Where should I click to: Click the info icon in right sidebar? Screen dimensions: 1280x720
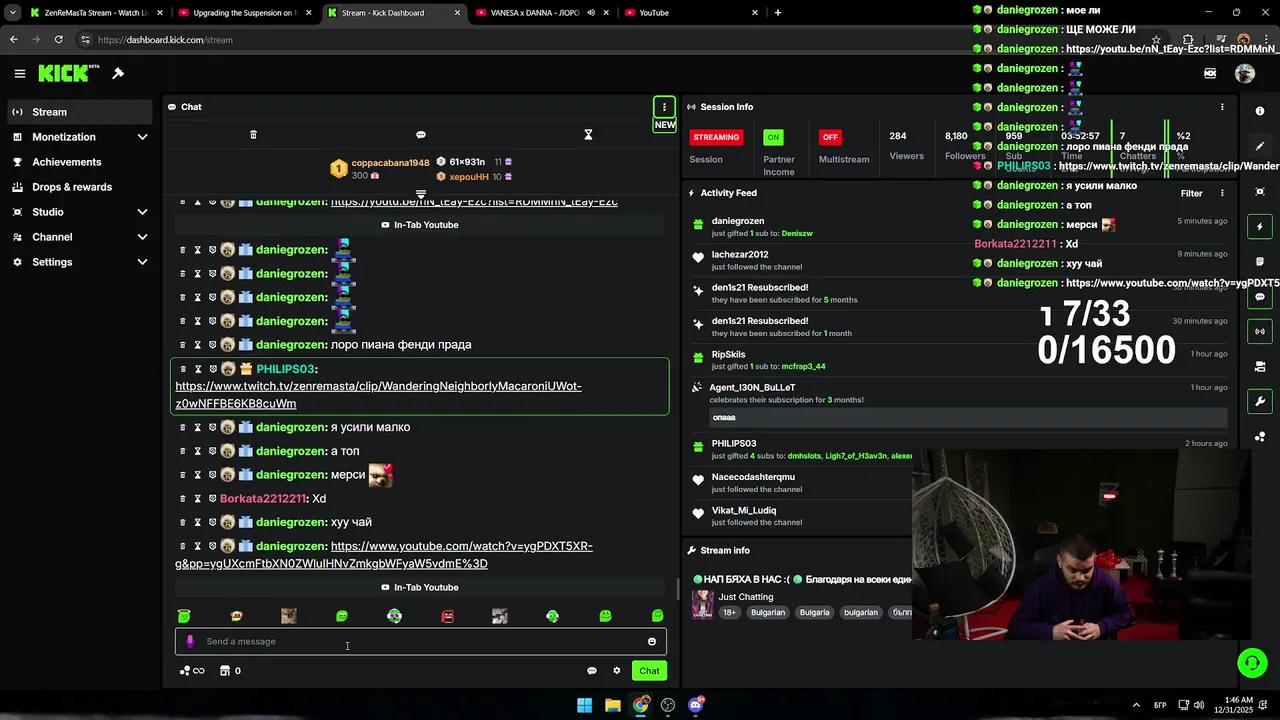point(1260,111)
